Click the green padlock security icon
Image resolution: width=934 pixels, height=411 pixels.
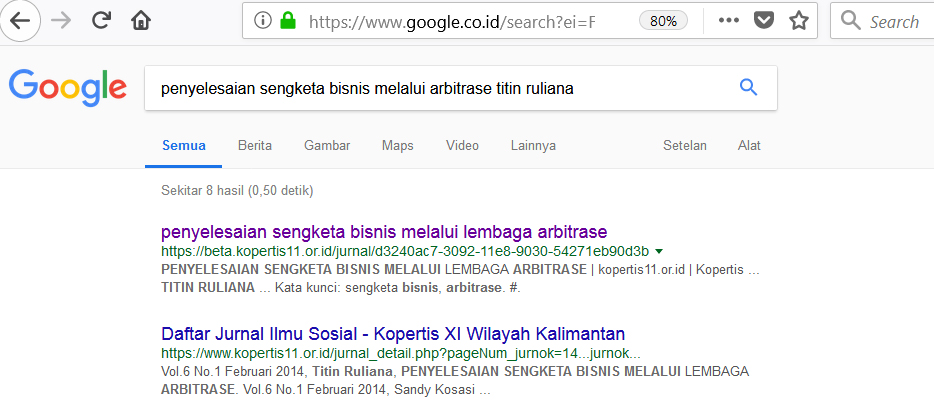288,21
